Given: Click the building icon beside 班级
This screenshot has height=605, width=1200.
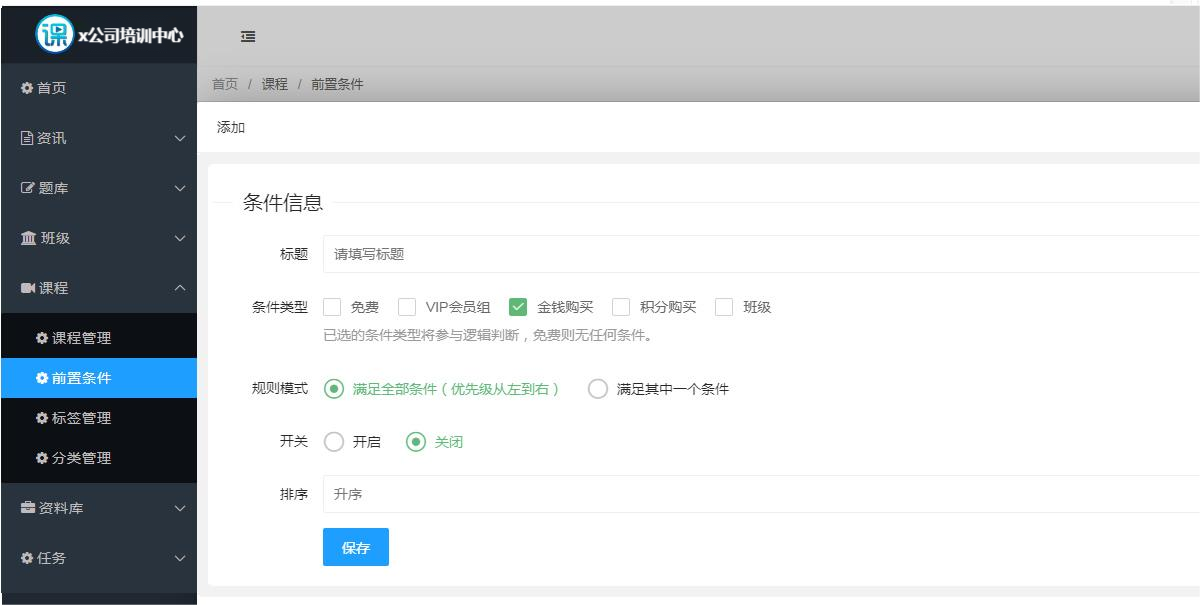Looking at the screenshot, I should (28, 238).
